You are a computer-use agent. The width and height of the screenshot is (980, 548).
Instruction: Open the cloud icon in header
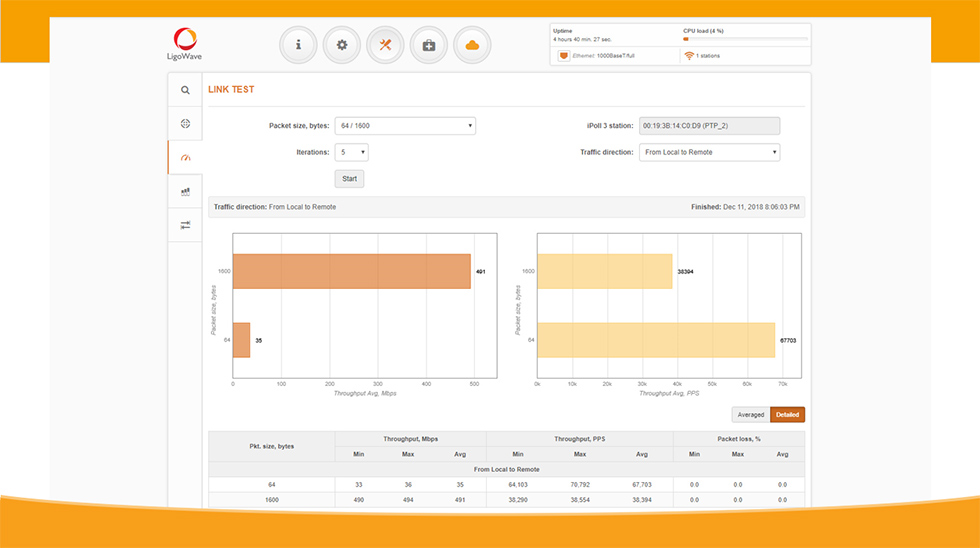pyautogui.click(x=472, y=45)
